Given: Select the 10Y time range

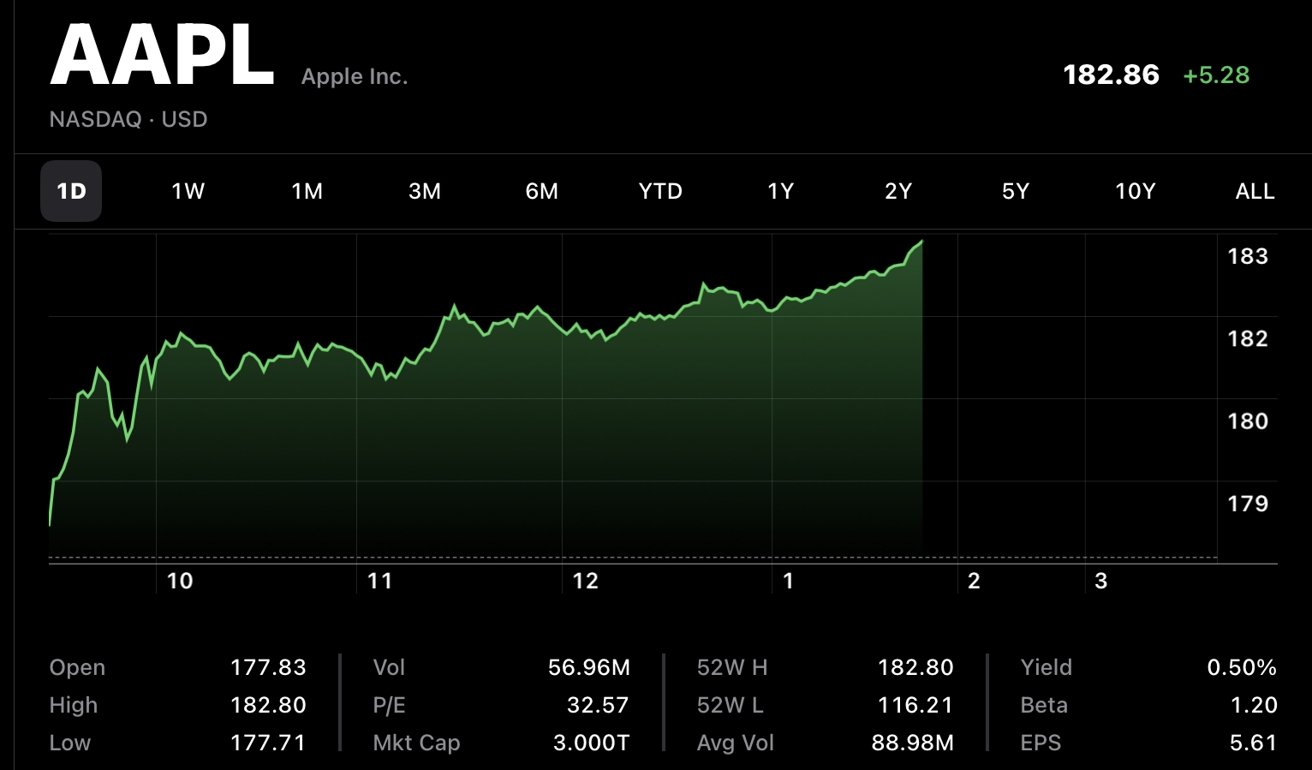Looking at the screenshot, I should pyautogui.click(x=1135, y=191).
